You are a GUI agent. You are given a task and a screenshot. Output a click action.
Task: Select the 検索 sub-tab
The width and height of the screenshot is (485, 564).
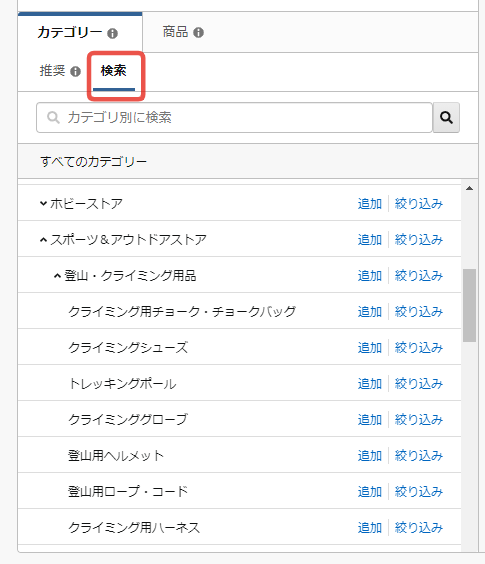coord(114,71)
